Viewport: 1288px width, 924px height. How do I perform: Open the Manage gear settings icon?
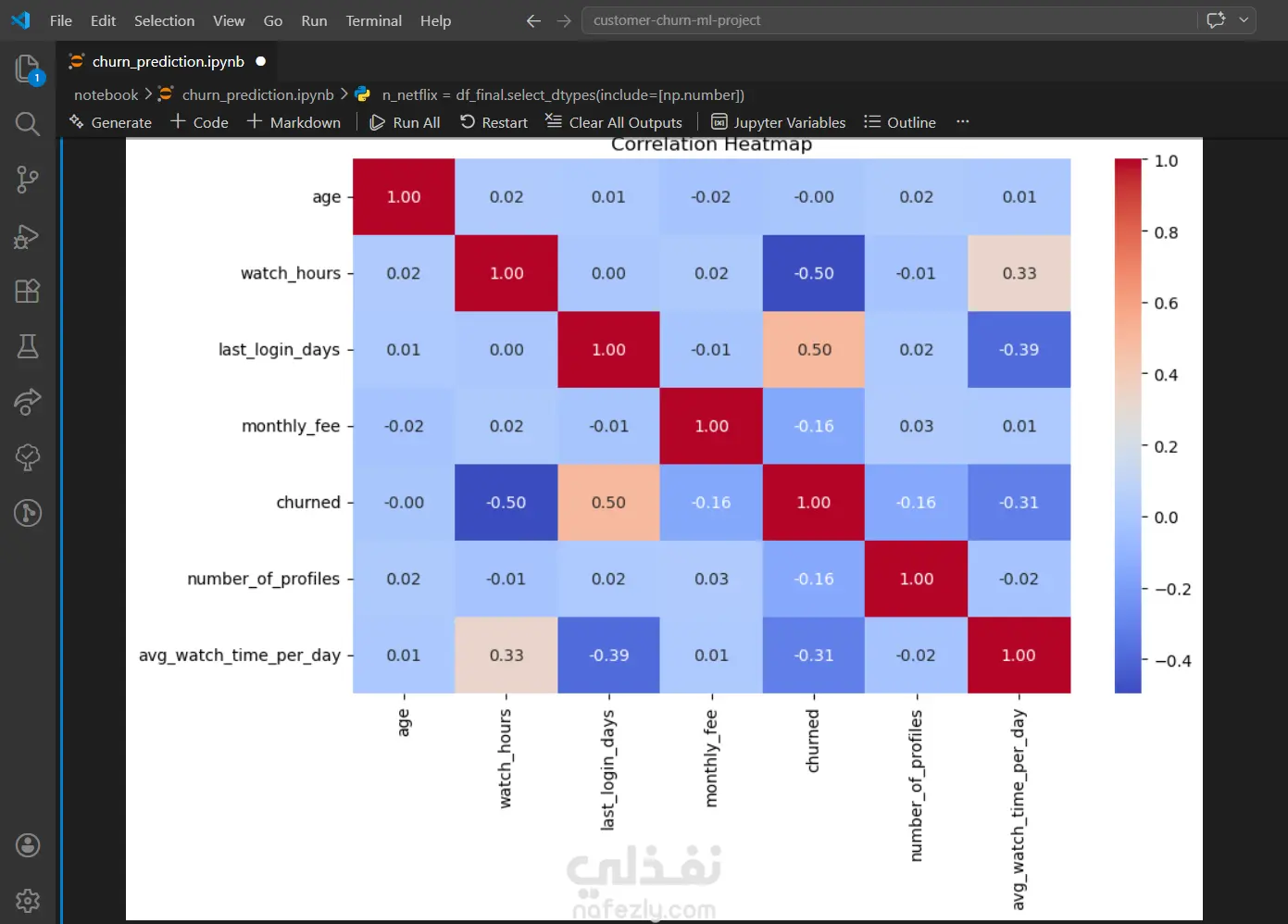coord(28,900)
